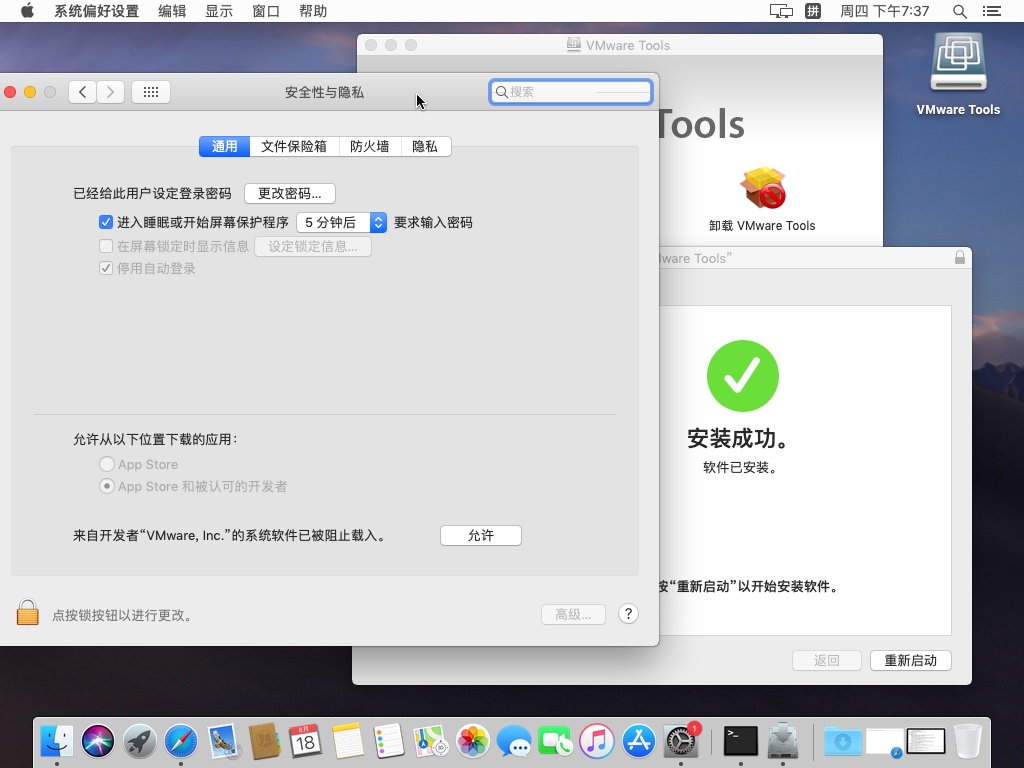Viewport: 1024px width, 768px height.
Task: Click 返回 back button in installer
Action: [x=827, y=660]
